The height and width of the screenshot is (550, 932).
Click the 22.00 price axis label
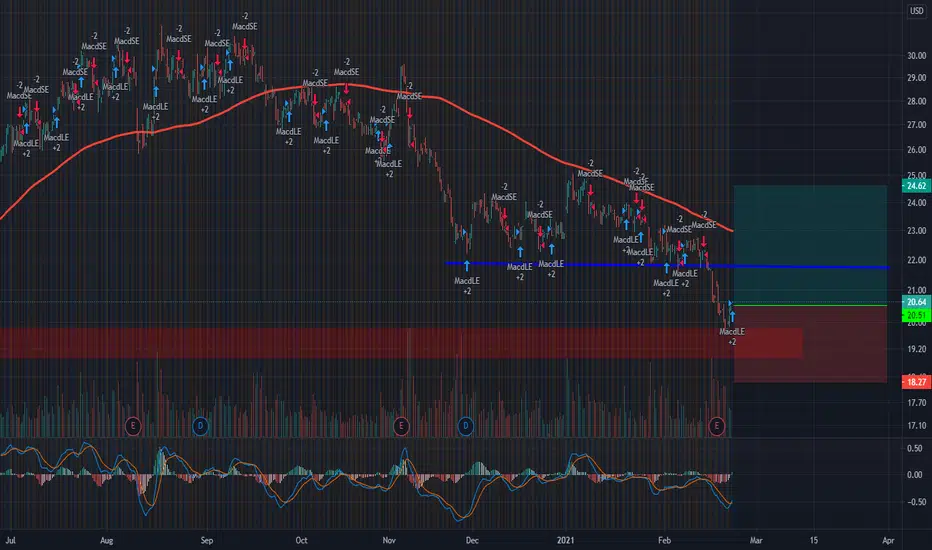pos(916,260)
